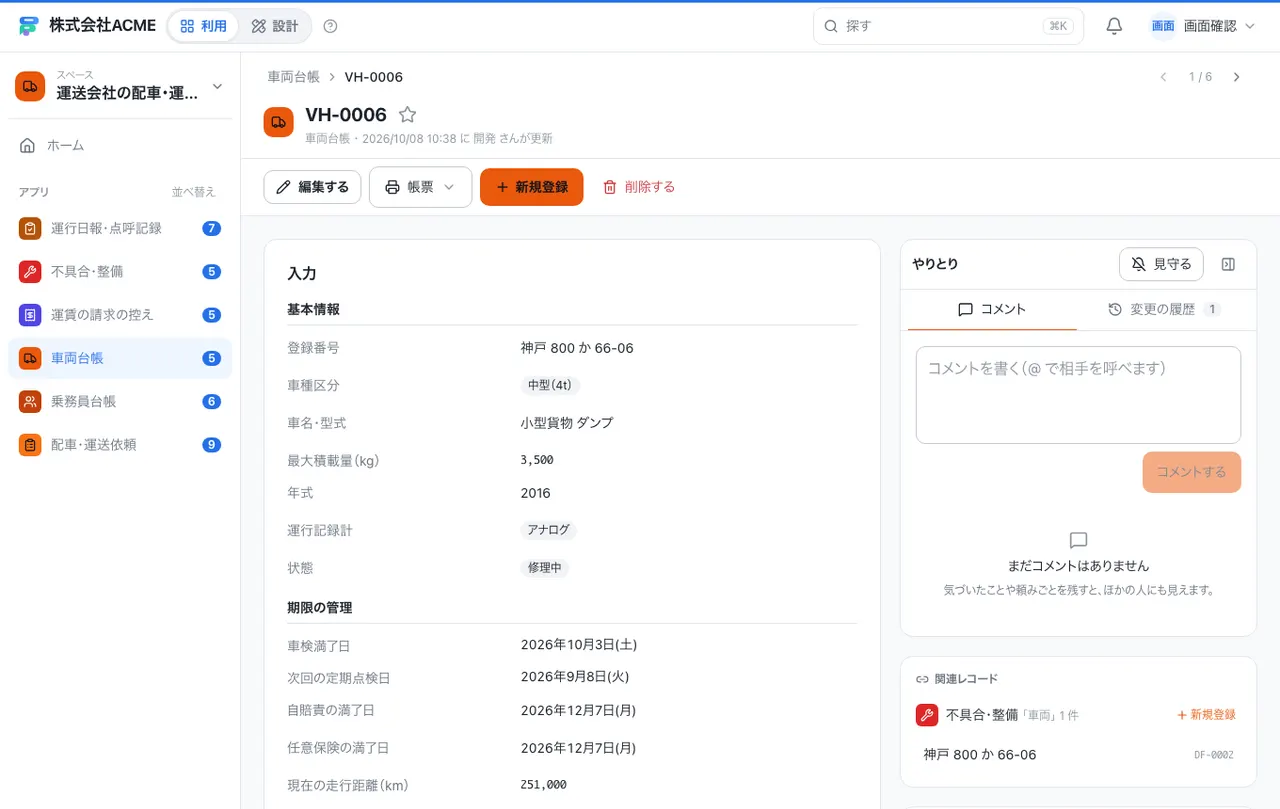The width and height of the screenshot is (1280, 809).
Task: Click the space truck icon in sidebar
Action: [30, 86]
